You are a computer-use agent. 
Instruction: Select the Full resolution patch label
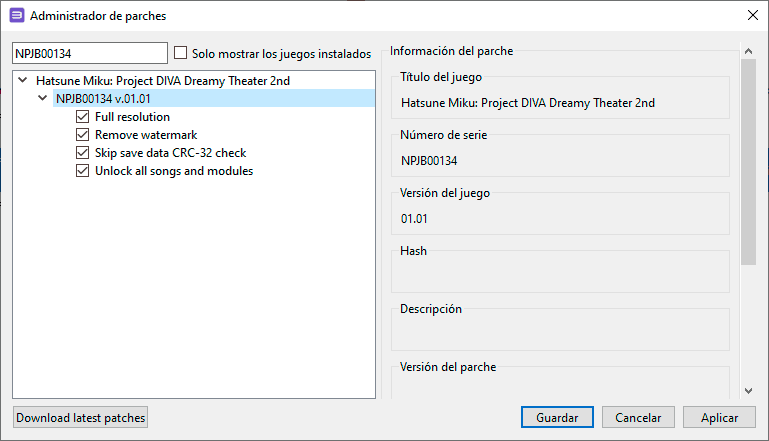click(x=132, y=117)
